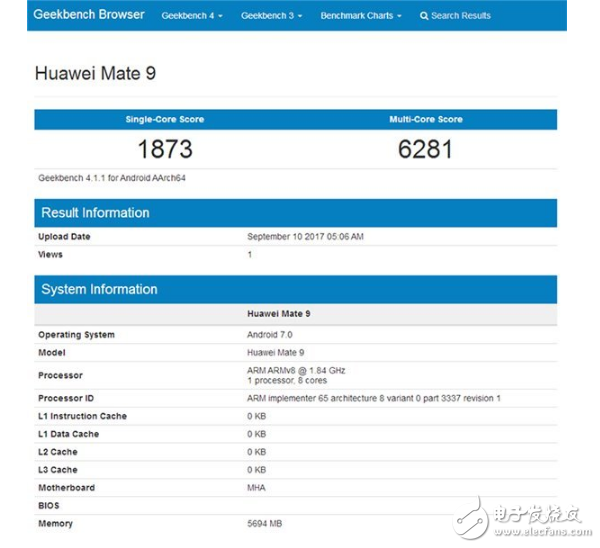Viewport: 600px width, 548px height.
Task: Select the multi-core score value 6281
Action: click(x=425, y=149)
